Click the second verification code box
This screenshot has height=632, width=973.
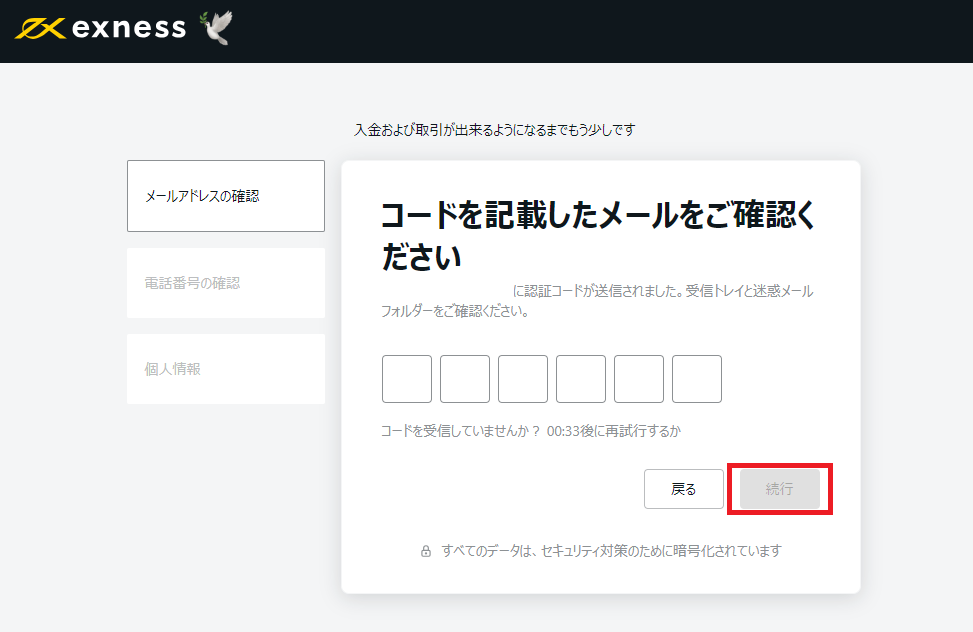coord(465,379)
